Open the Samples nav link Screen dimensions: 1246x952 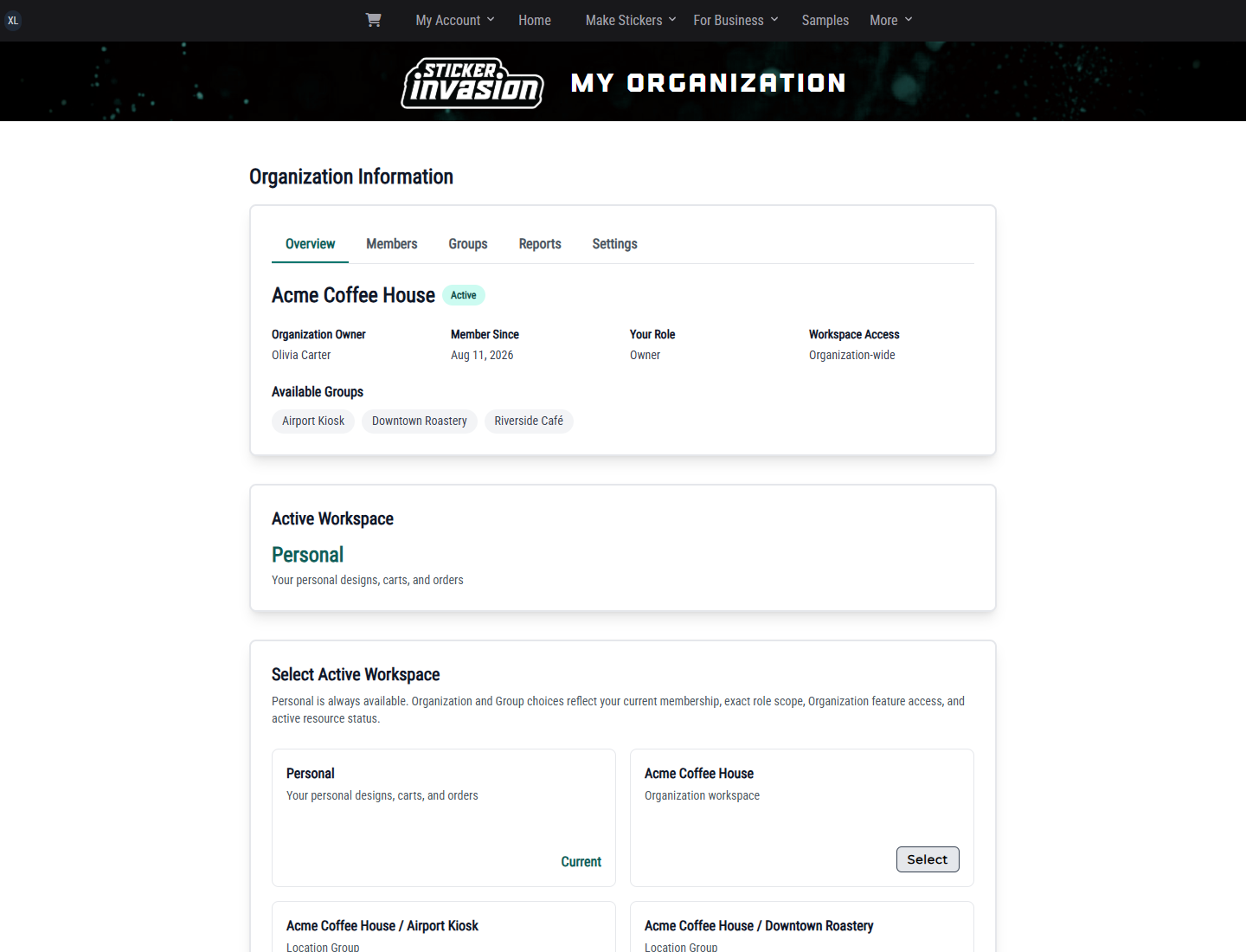click(x=825, y=20)
